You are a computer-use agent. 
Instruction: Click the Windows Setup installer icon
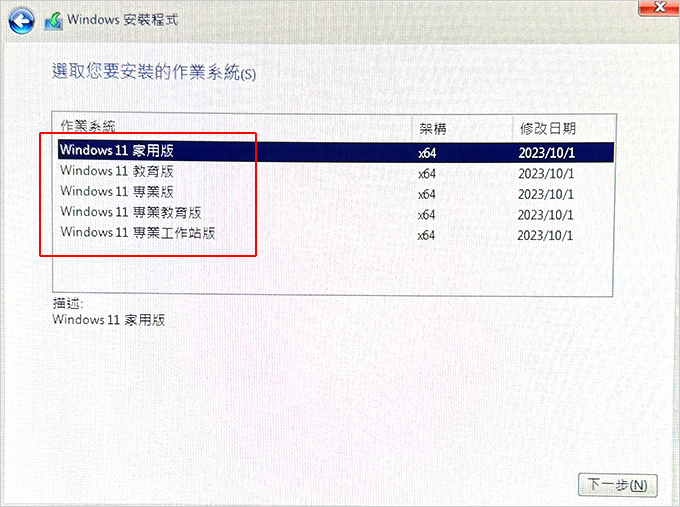click(x=53, y=21)
